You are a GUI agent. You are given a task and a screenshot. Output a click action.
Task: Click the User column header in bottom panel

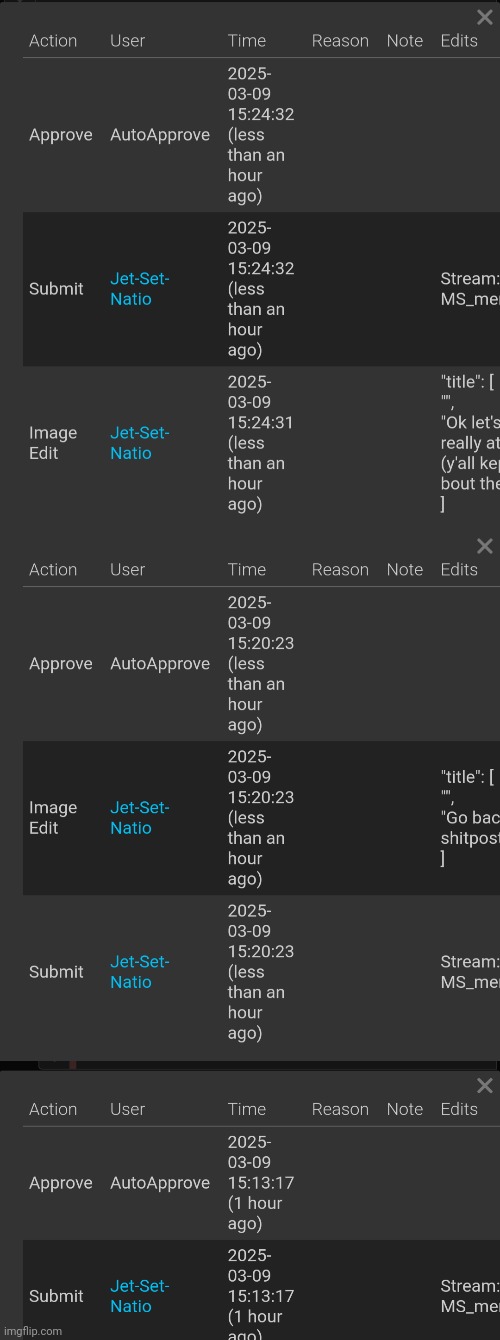(x=127, y=1110)
